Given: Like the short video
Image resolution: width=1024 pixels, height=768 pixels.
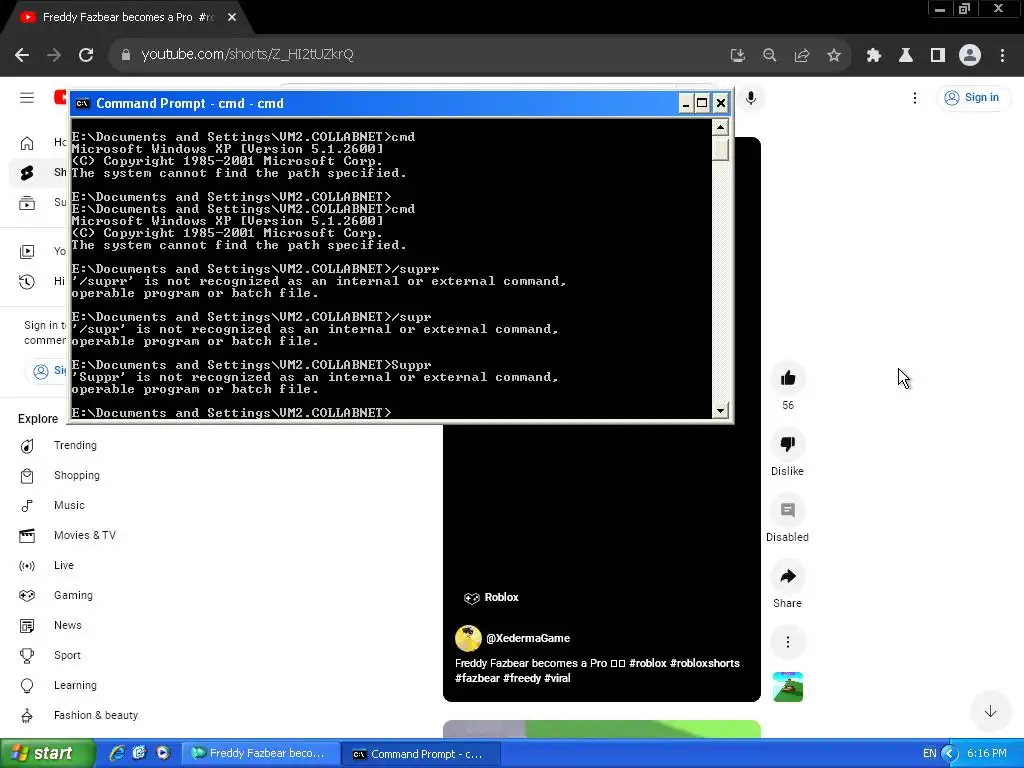Looking at the screenshot, I should (x=788, y=378).
